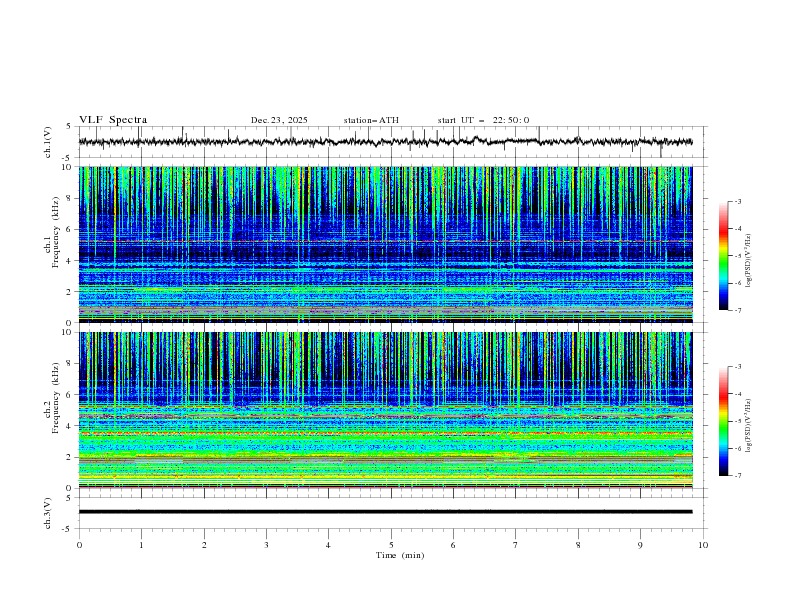Select the 8 minute mark on time axis
The width and height of the screenshot is (792, 612).
[x=578, y=544]
